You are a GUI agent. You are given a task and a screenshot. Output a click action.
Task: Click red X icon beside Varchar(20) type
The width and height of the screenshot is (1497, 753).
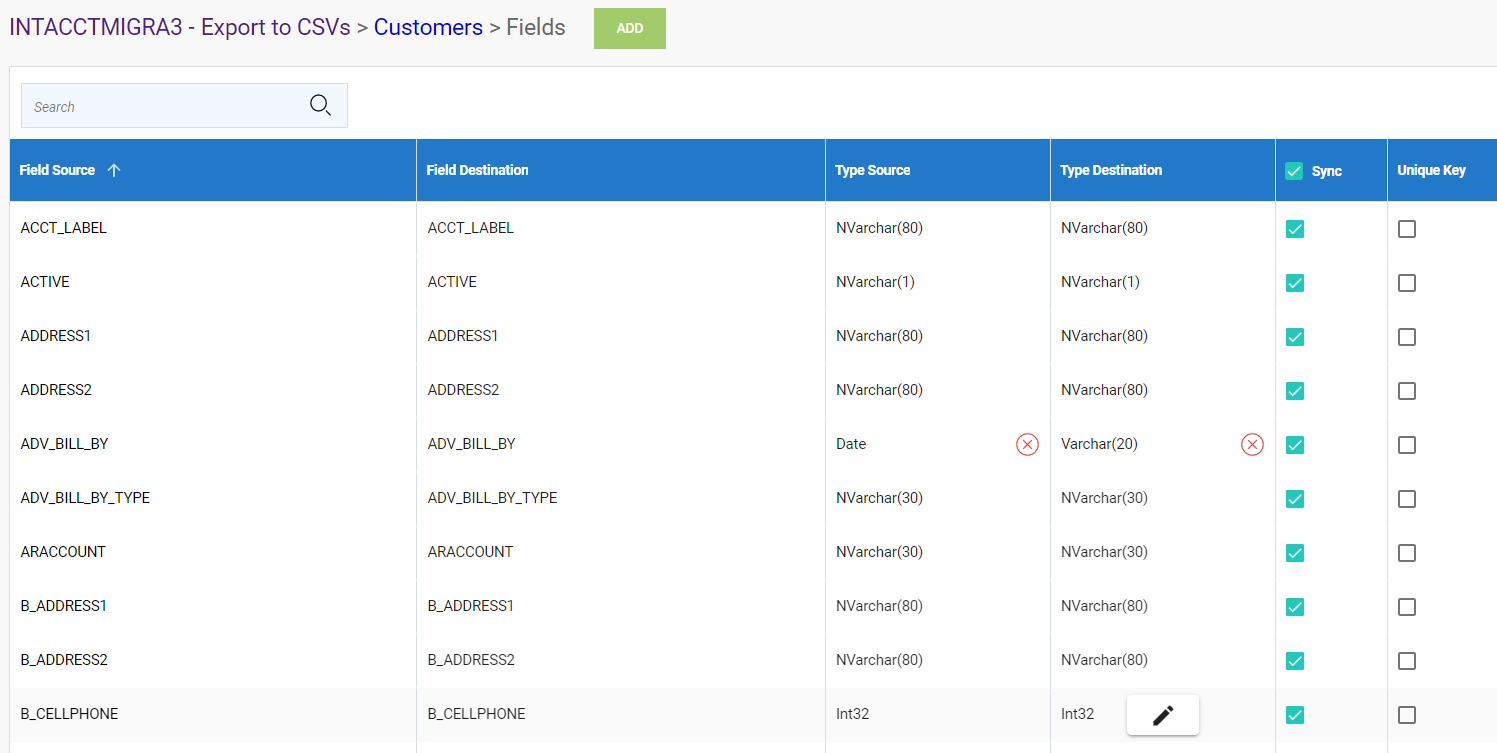click(x=1252, y=444)
